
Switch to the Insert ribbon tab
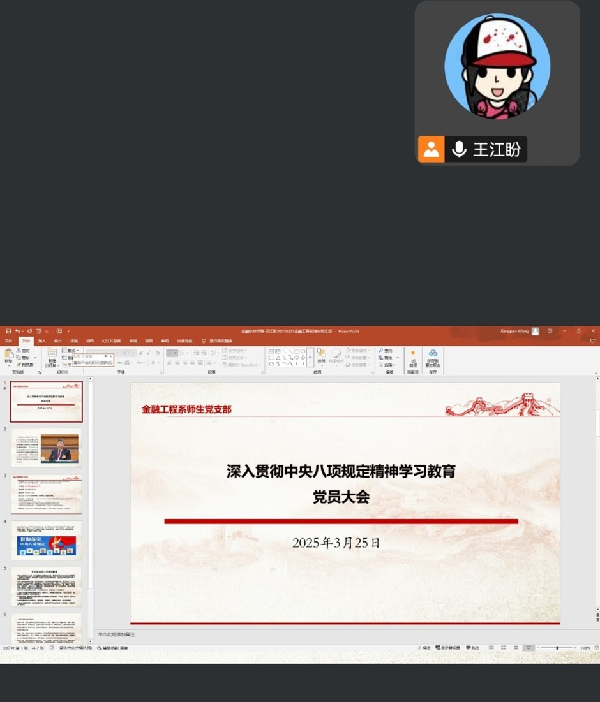coord(42,341)
